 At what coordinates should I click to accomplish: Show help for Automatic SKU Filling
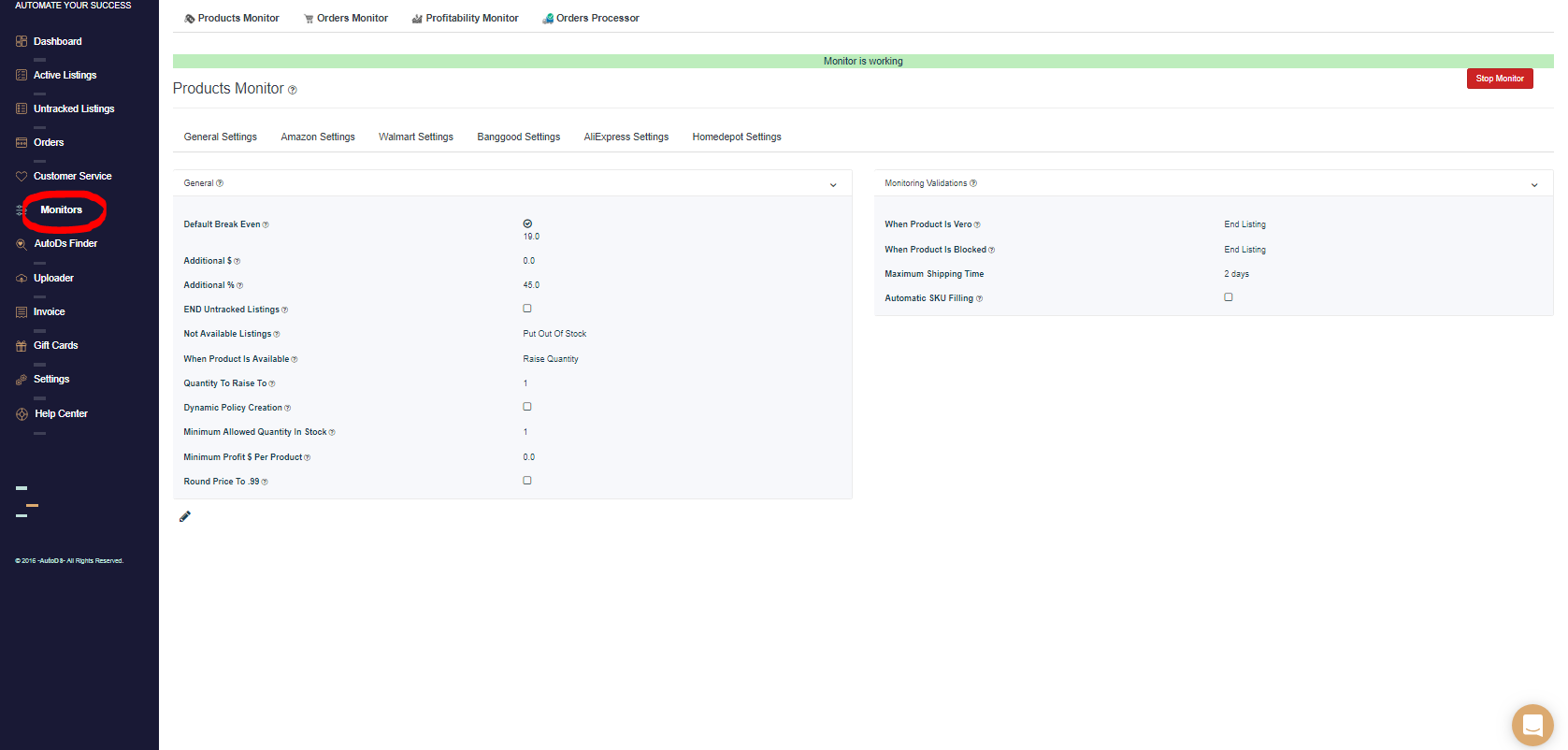(979, 298)
